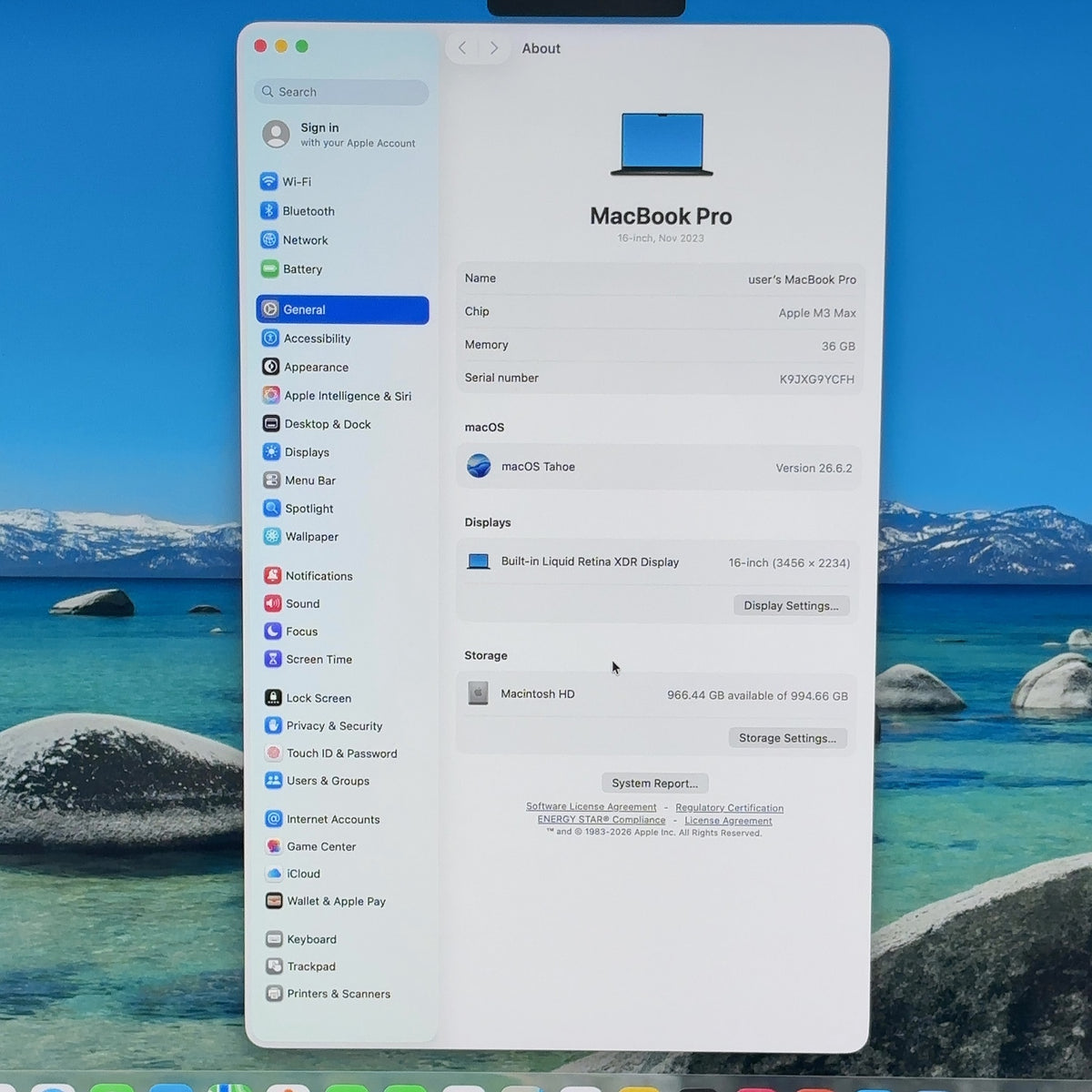Select the Menu Bar icon
Image resolution: width=1092 pixels, height=1092 pixels.
click(271, 480)
